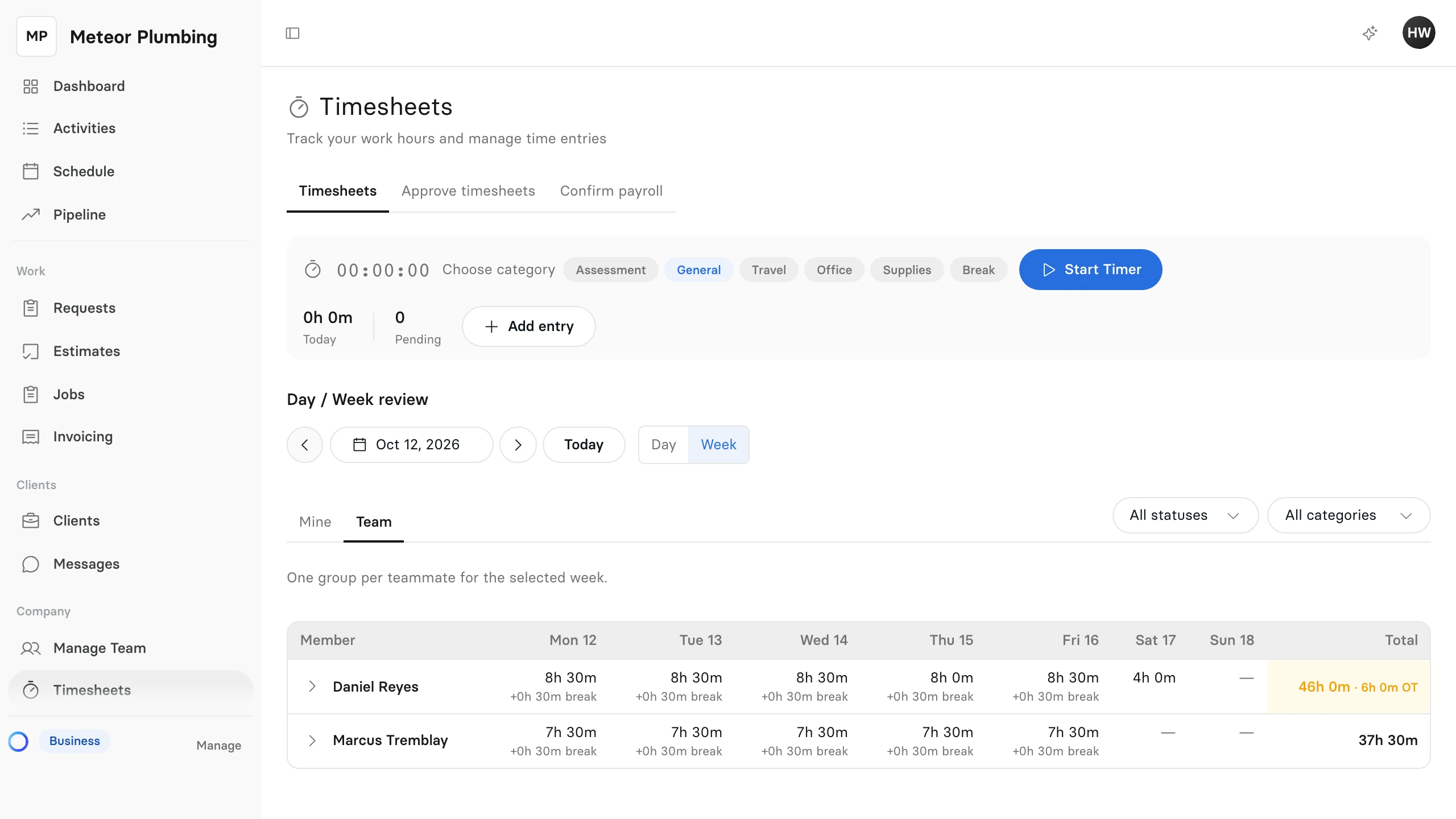Toggle the sidebar panel icon
The height and width of the screenshot is (819, 1456).
tap(292, 33)
